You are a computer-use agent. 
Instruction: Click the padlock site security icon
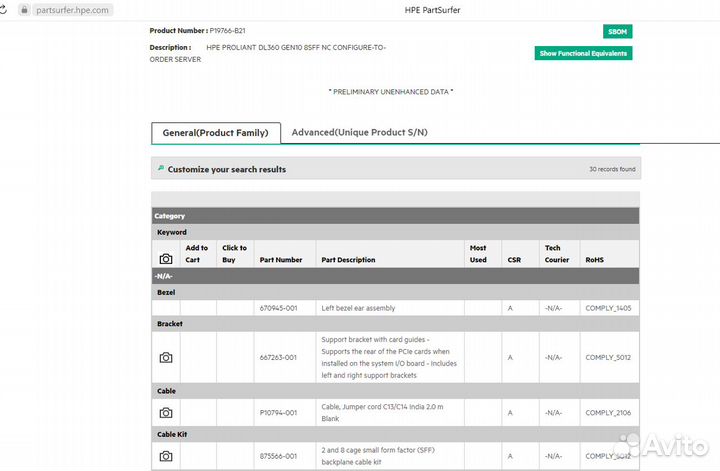(24, 10)
